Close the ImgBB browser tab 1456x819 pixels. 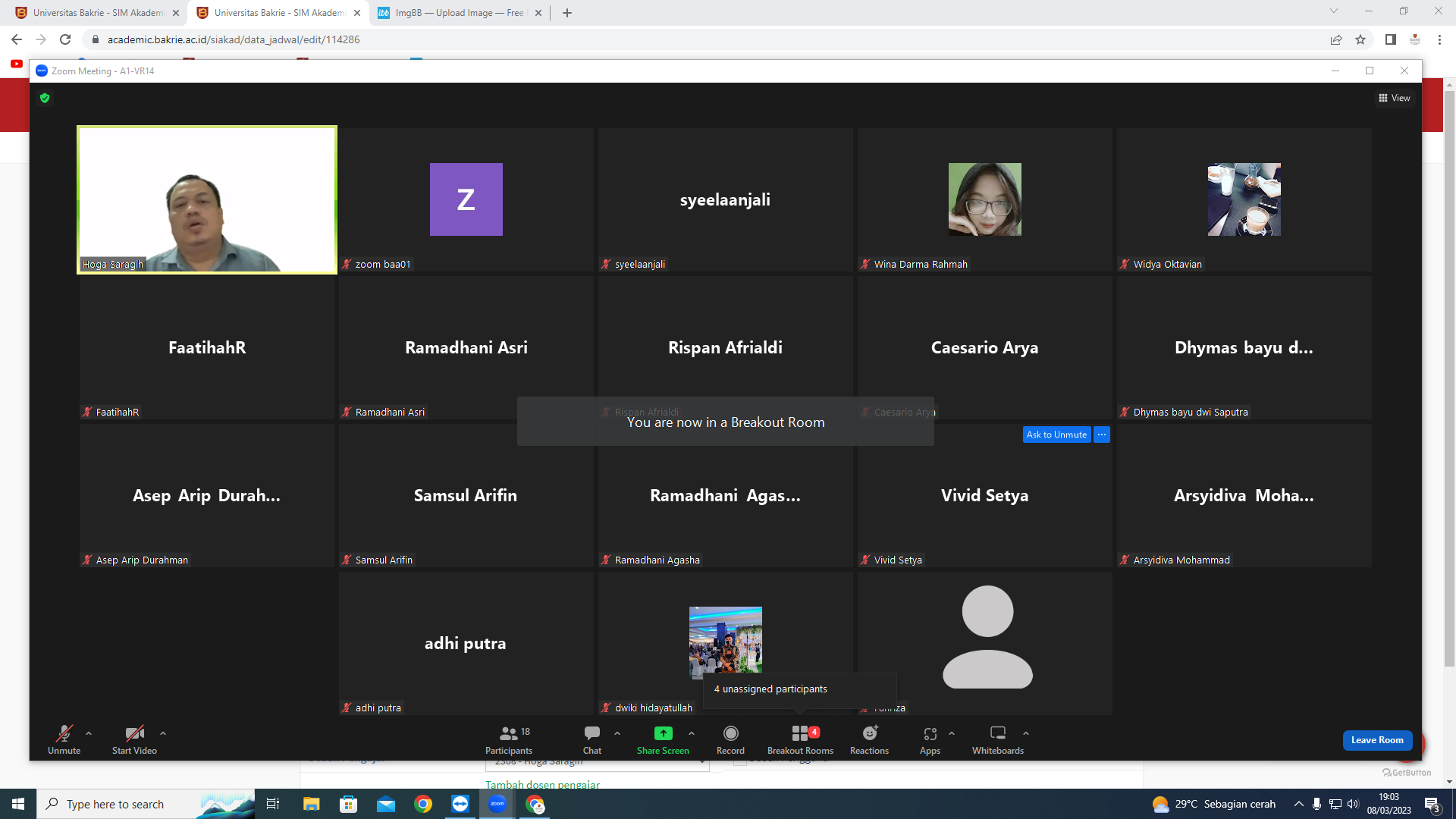(x=538, y=13)
